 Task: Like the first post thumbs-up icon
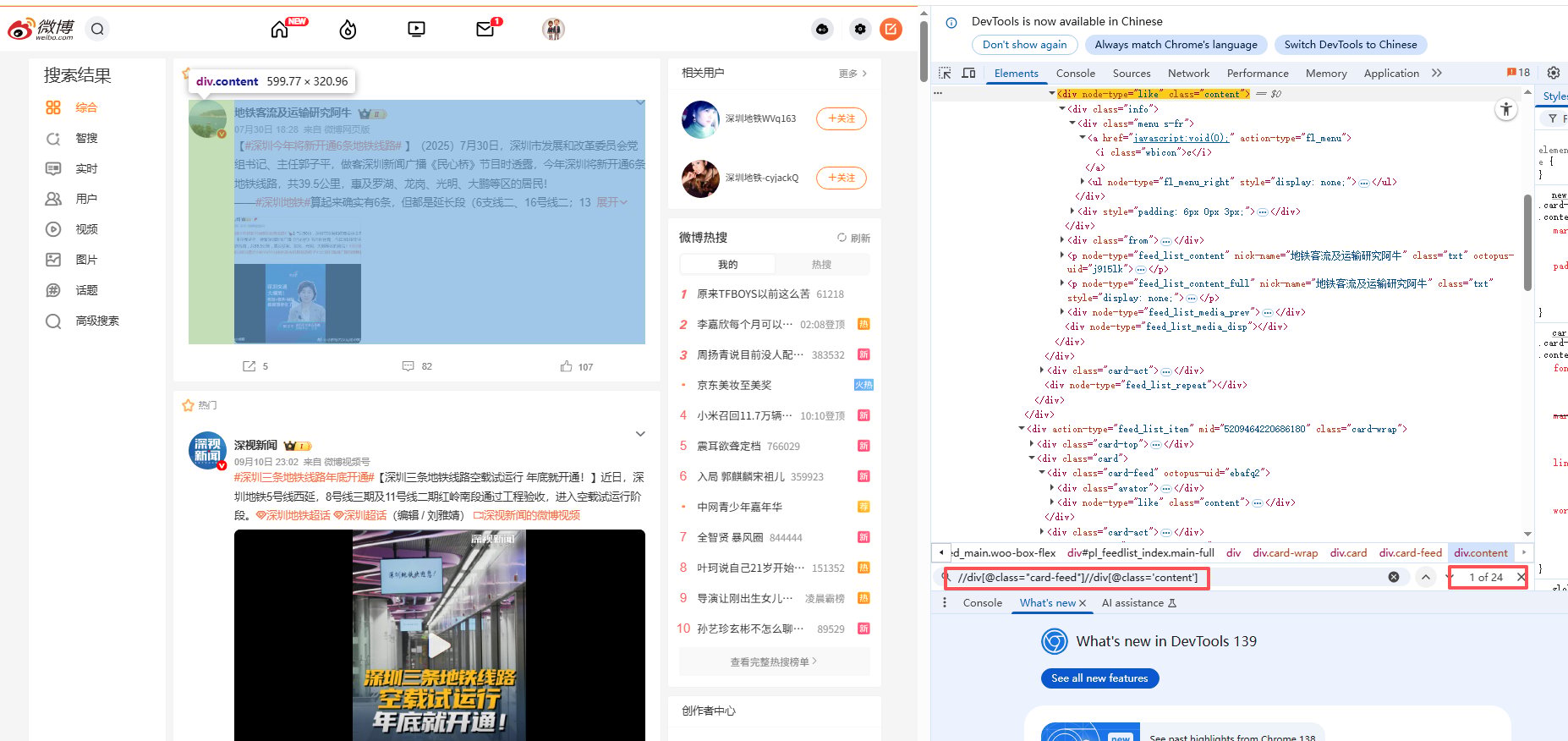point(566,366)
